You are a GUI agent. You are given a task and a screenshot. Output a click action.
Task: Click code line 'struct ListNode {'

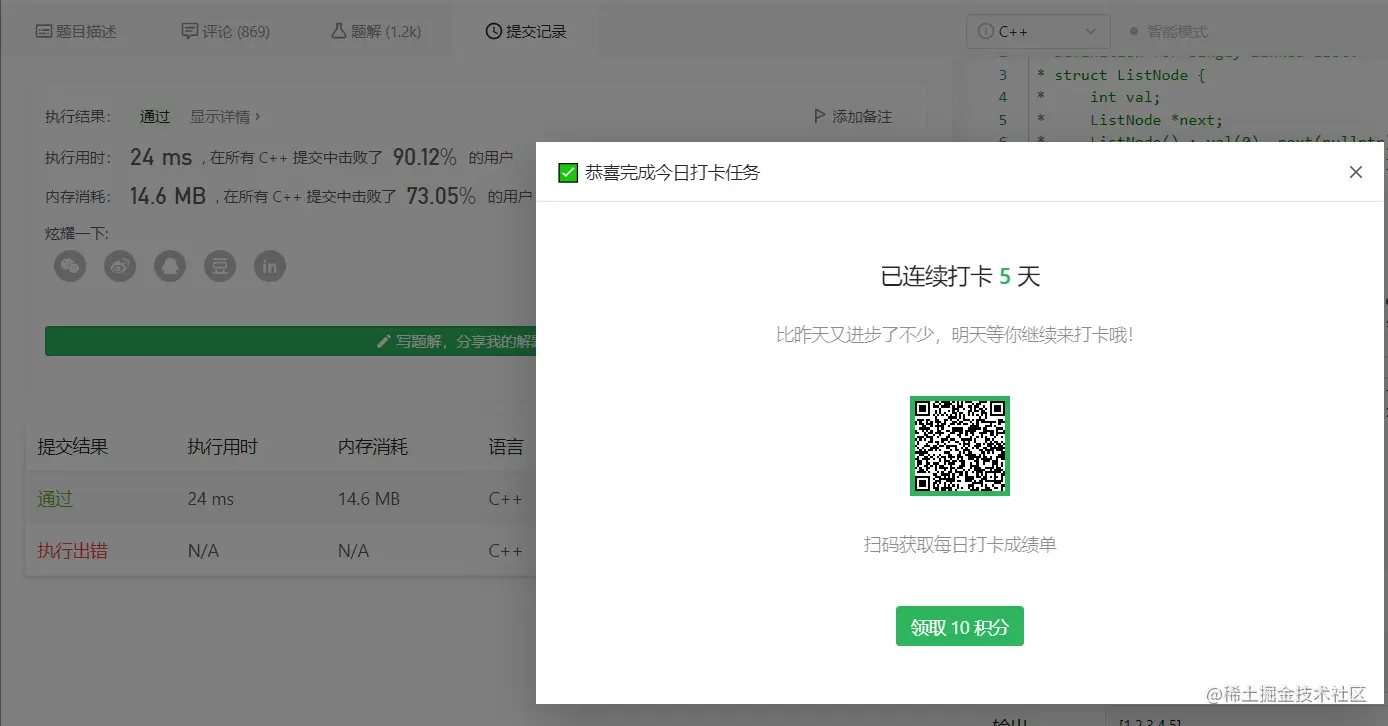1130,75
